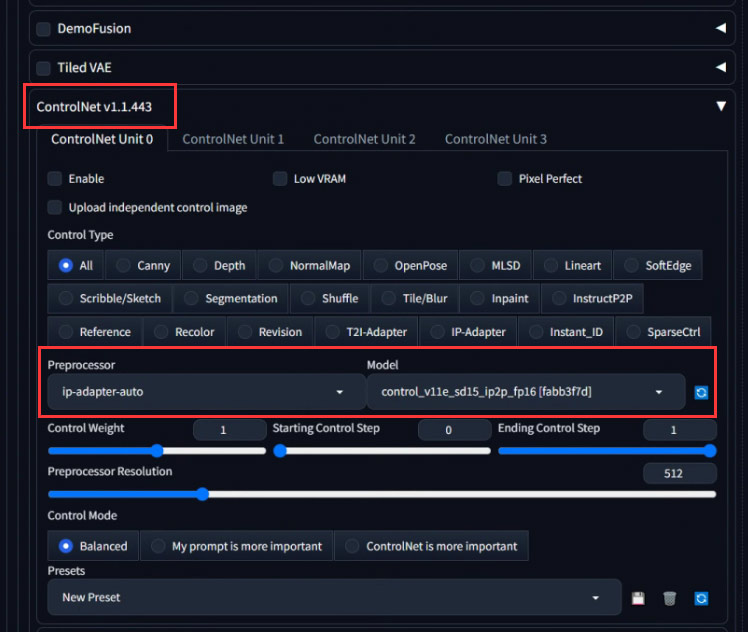Image resolution: width=748 pixels, height=632 pixels.
Task: Select the Segmentation control type
Action: (231, 299)
